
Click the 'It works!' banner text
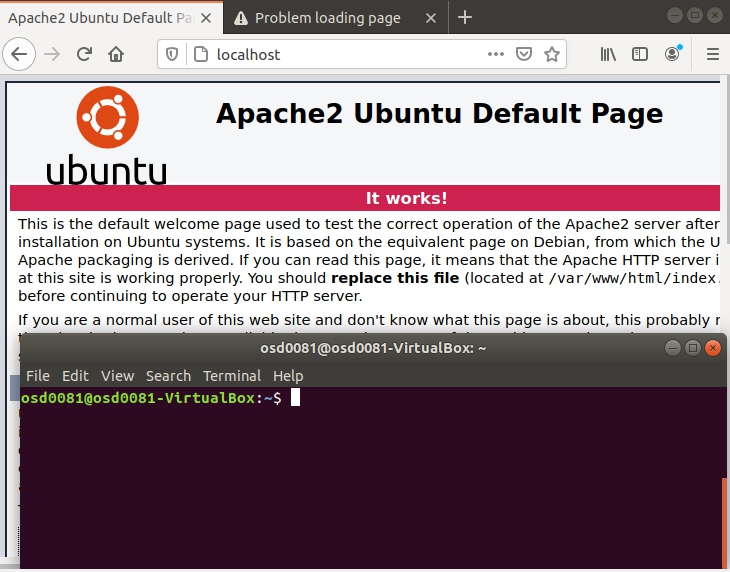point(406,198)
